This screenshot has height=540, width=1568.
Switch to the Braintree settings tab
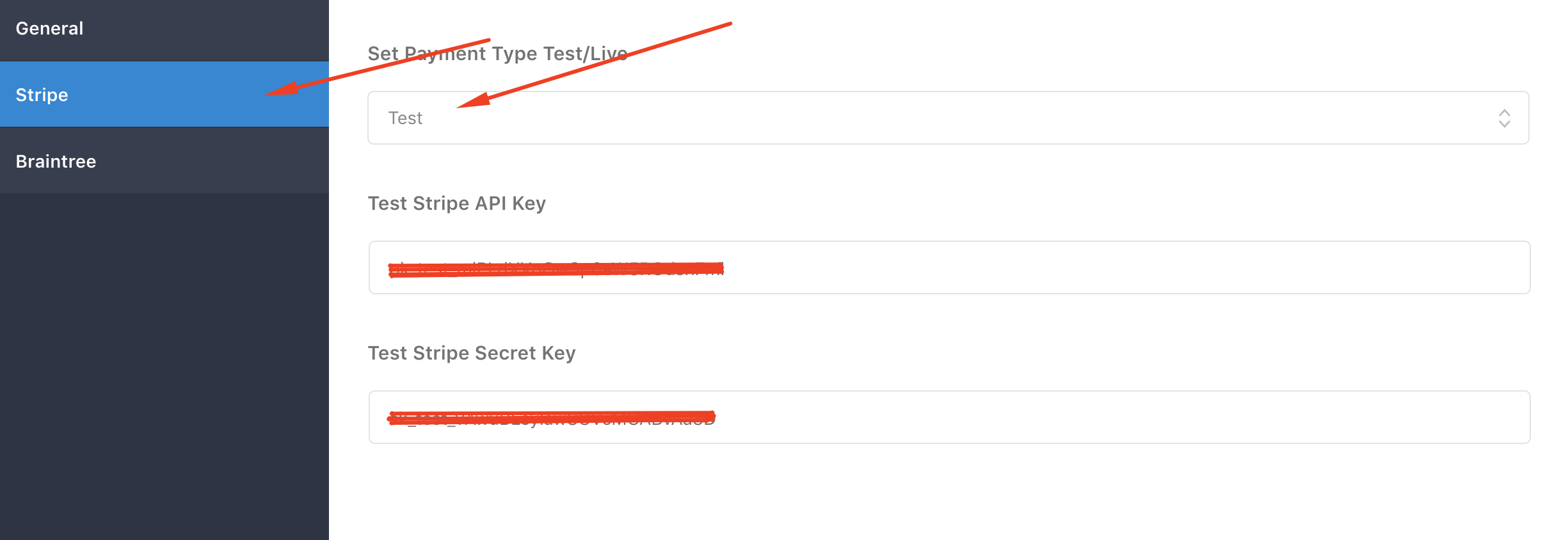pyautogui.click(x=56, y=161)
